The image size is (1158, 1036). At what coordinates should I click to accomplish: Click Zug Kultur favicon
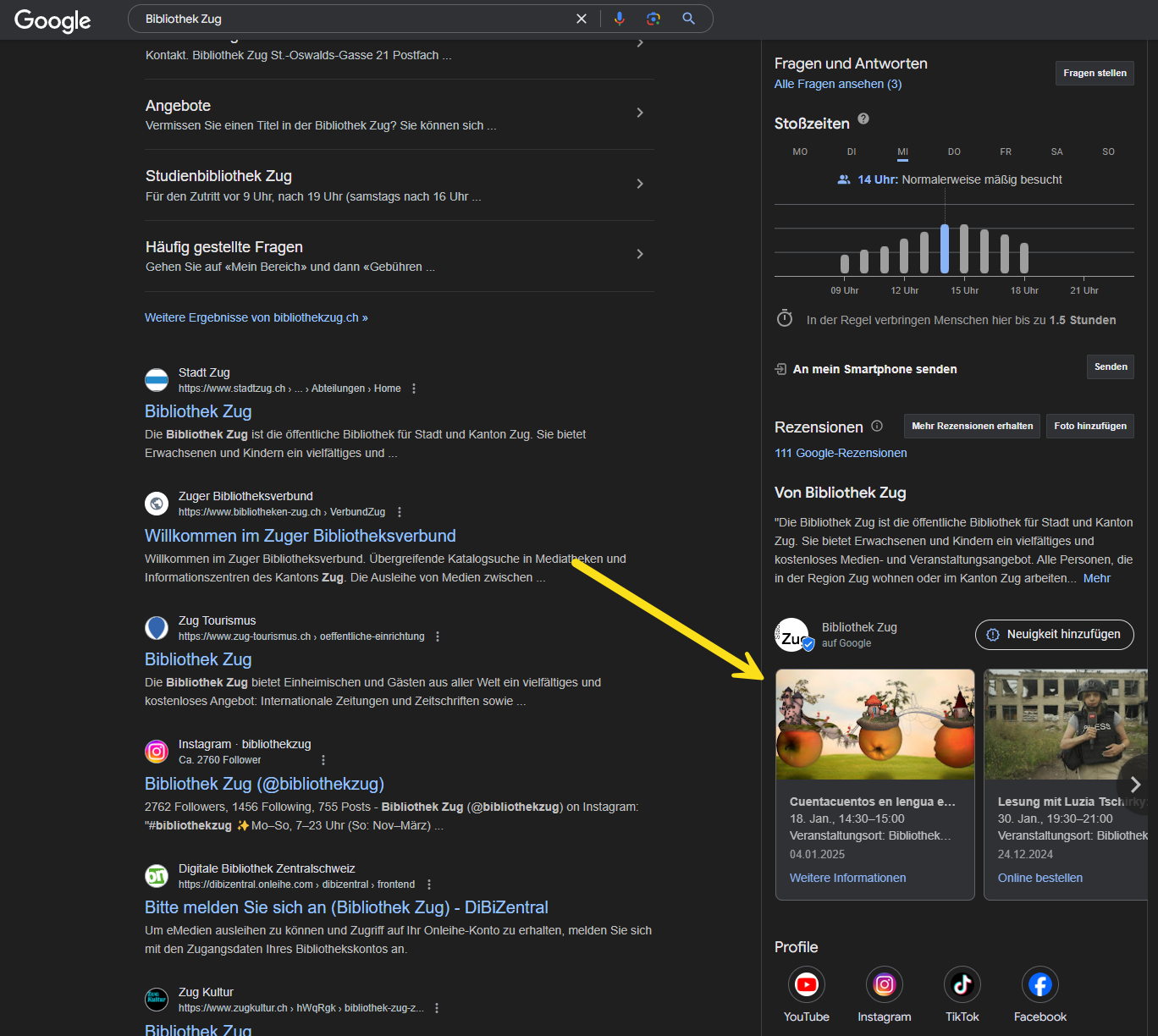(x=157, y=1000)
